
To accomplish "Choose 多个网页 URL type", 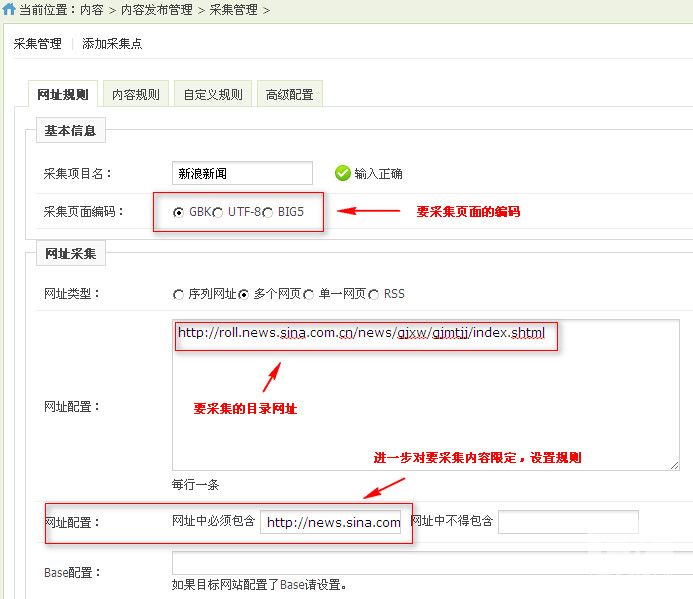I will coord(243,295).
